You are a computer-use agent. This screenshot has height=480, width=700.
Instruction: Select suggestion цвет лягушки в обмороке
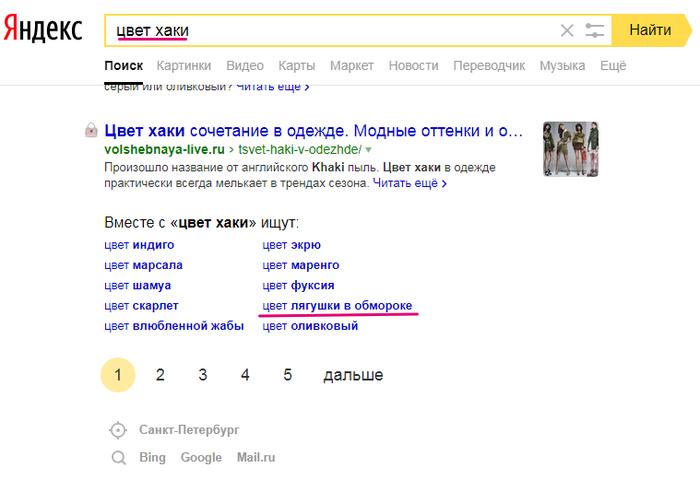pyautogui.click(x=337, y=306)
